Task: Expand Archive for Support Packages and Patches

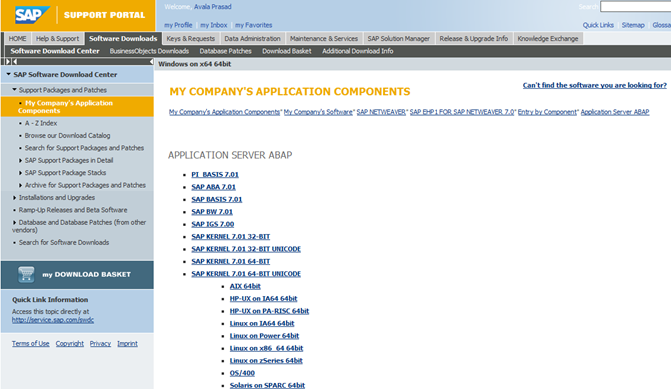Action: point(20,185)
